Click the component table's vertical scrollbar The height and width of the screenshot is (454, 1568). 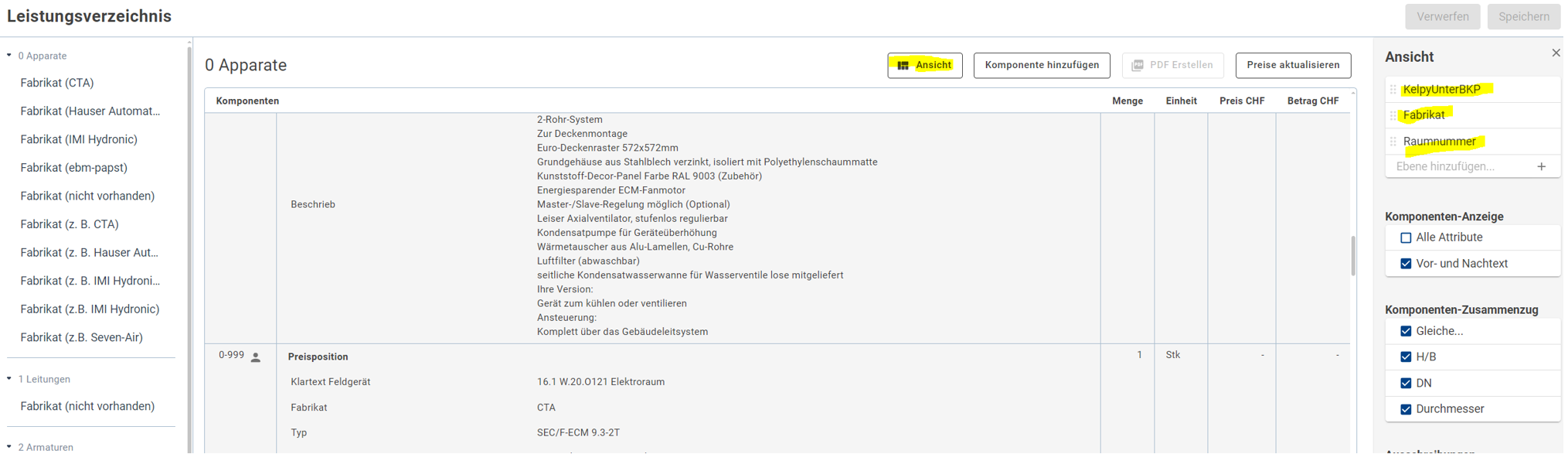pyautogui.click(x=1352, y=255)
